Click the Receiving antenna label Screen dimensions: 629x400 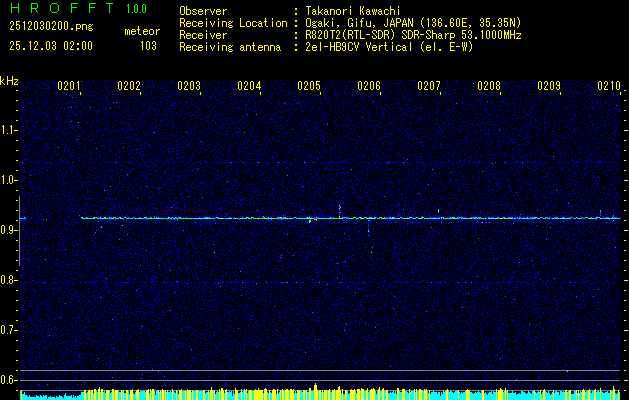(230, 47)
